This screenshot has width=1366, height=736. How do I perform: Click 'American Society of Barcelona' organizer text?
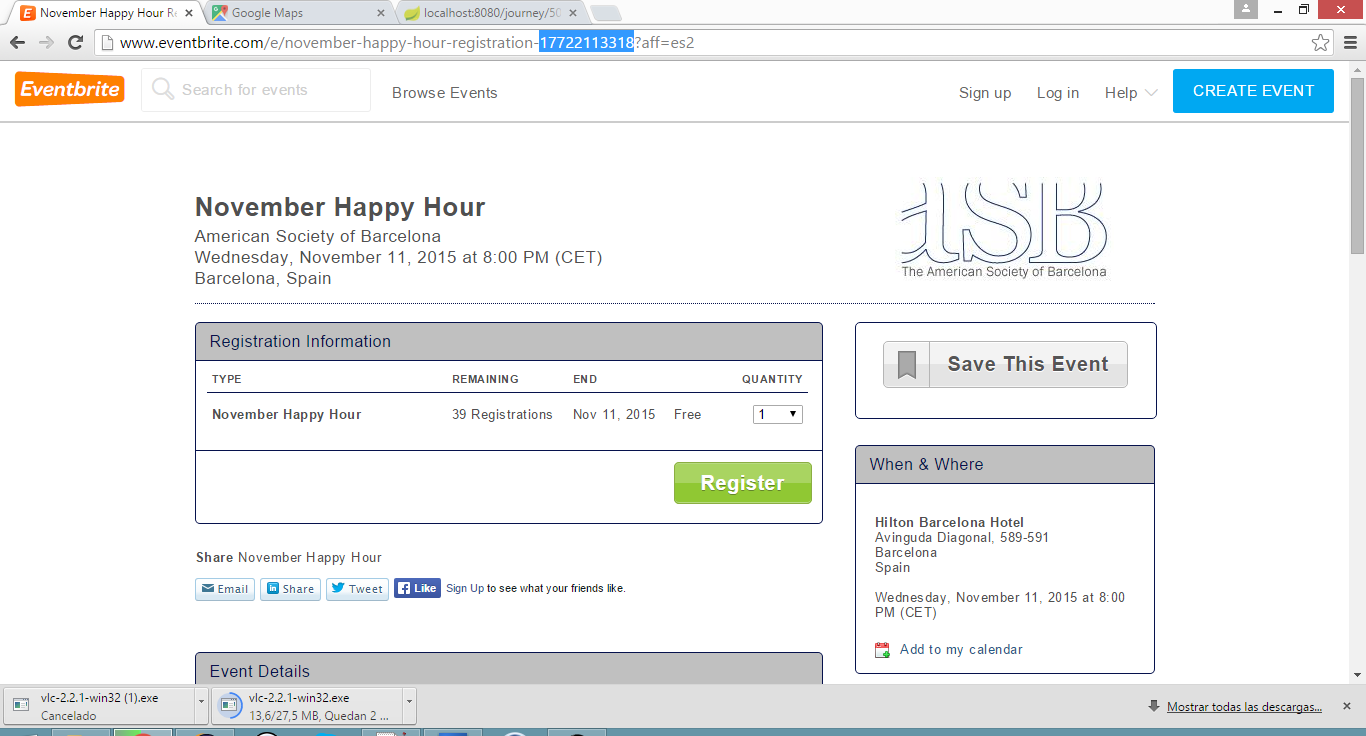click(x=317, y=237)
